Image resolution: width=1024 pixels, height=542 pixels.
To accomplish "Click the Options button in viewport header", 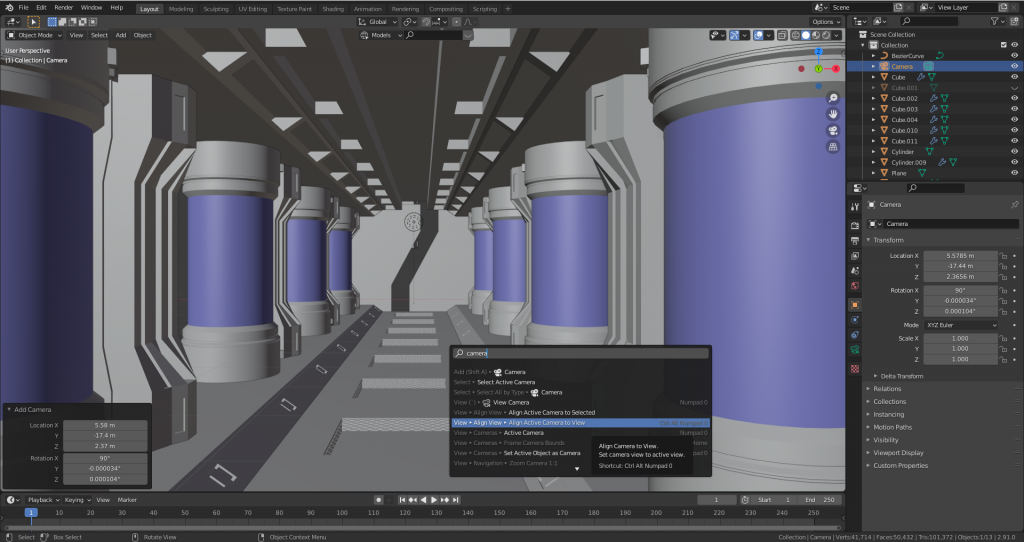I will click(x=825, y=21).
